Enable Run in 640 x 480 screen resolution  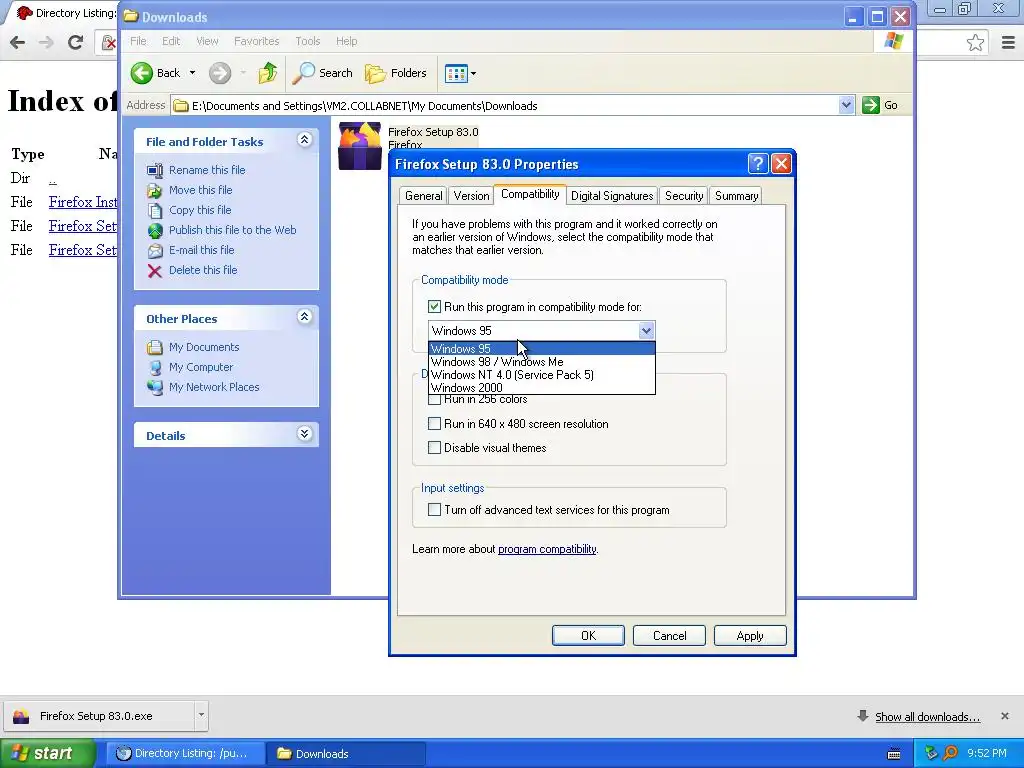(434, 424)
